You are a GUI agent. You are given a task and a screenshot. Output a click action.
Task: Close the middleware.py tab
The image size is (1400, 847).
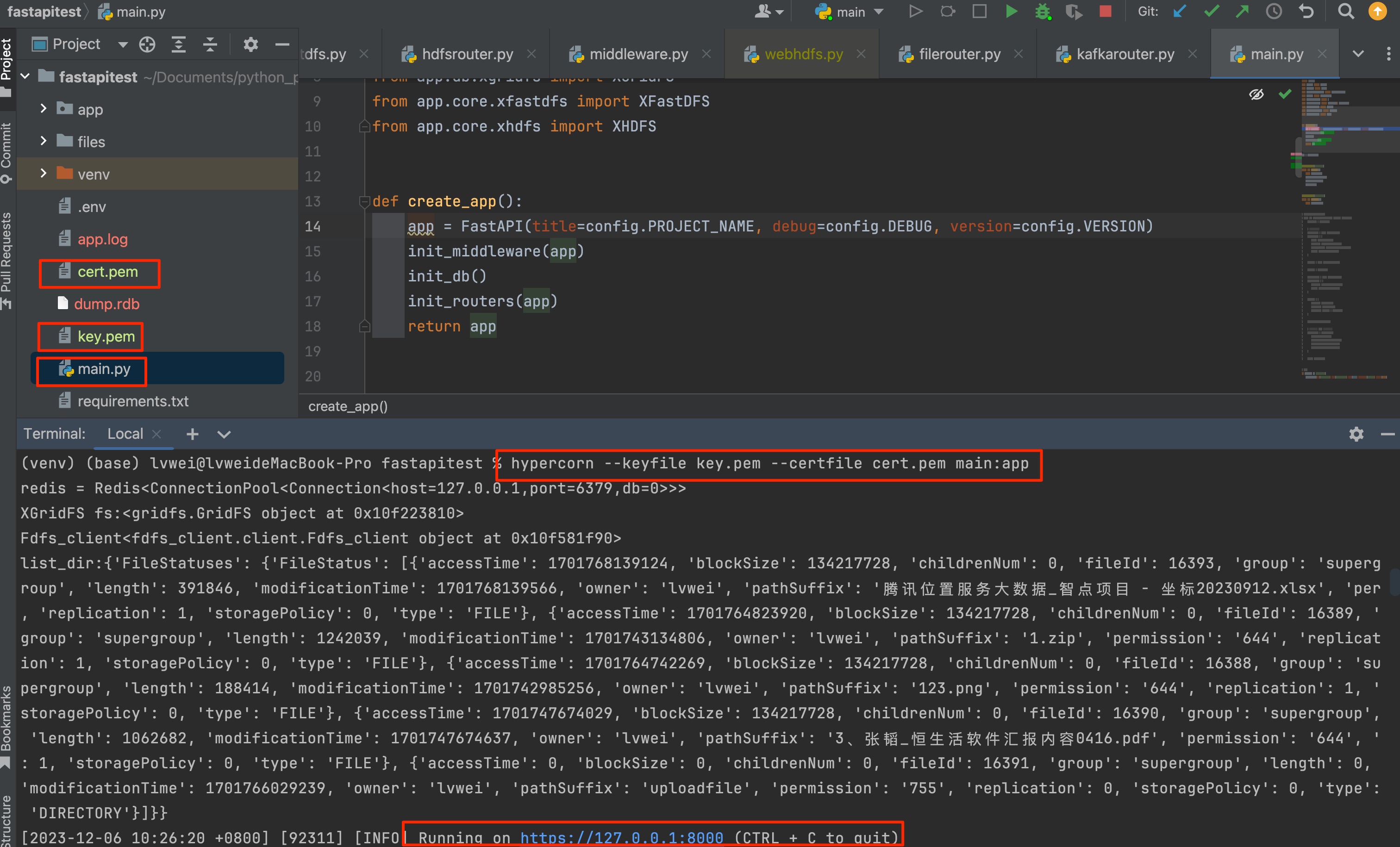point(706,54)
